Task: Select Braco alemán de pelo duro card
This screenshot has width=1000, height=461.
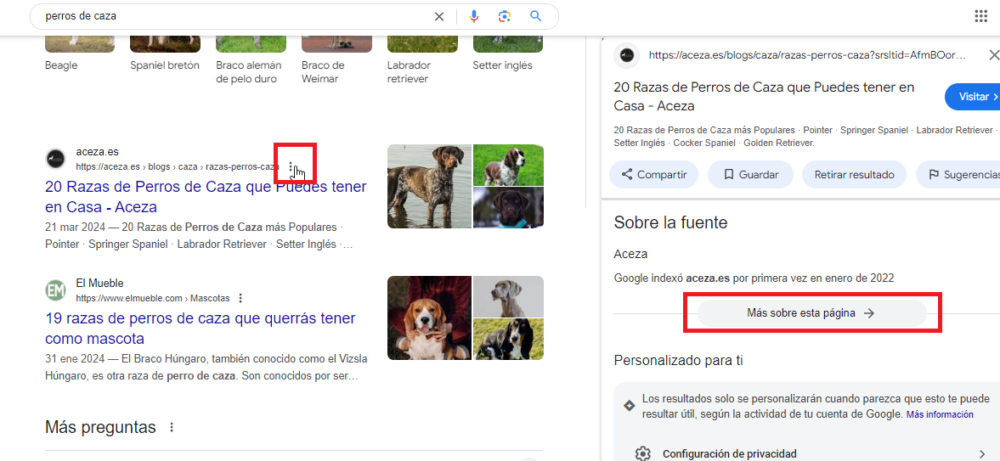Action: pos(251,60)
